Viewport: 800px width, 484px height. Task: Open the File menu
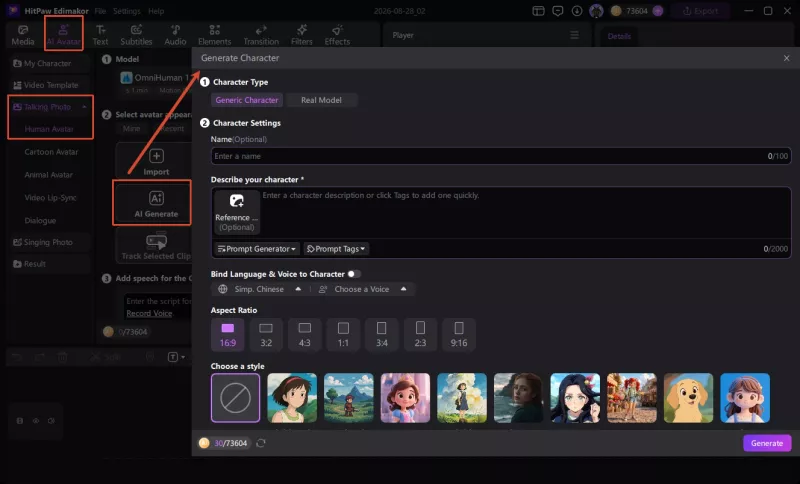(100, 11)
